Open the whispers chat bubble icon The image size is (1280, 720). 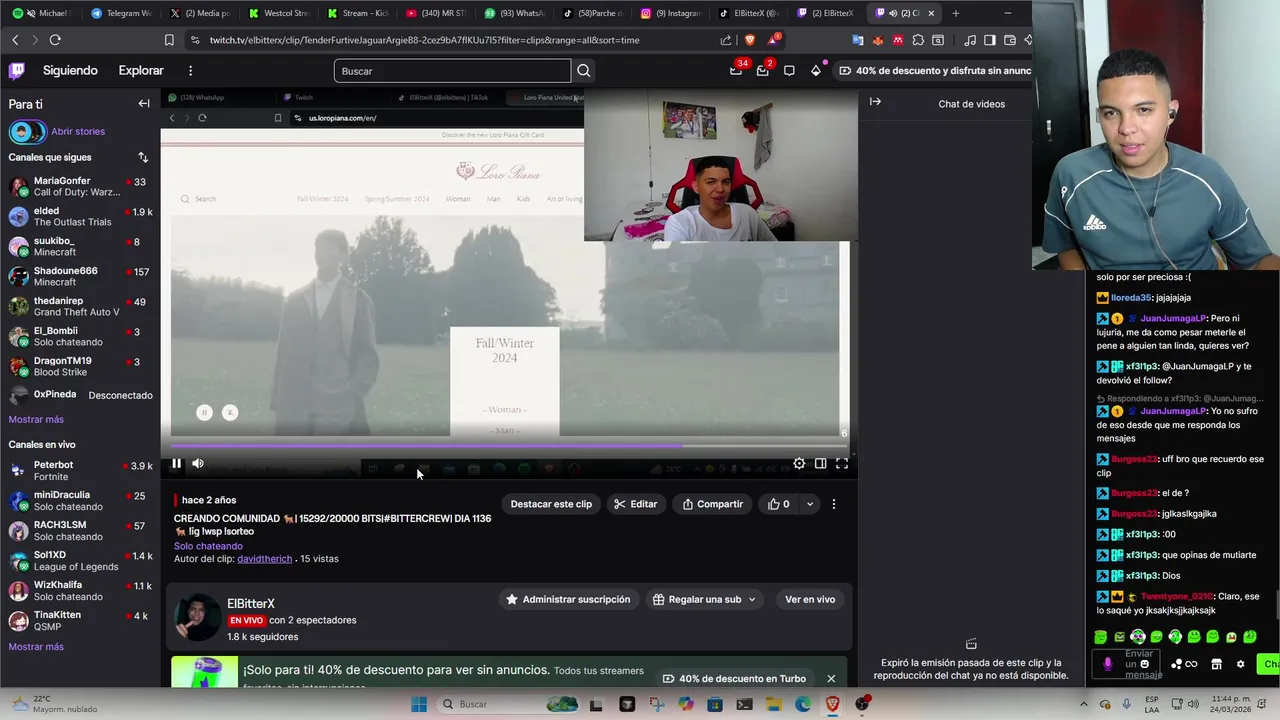pos(789,71)
